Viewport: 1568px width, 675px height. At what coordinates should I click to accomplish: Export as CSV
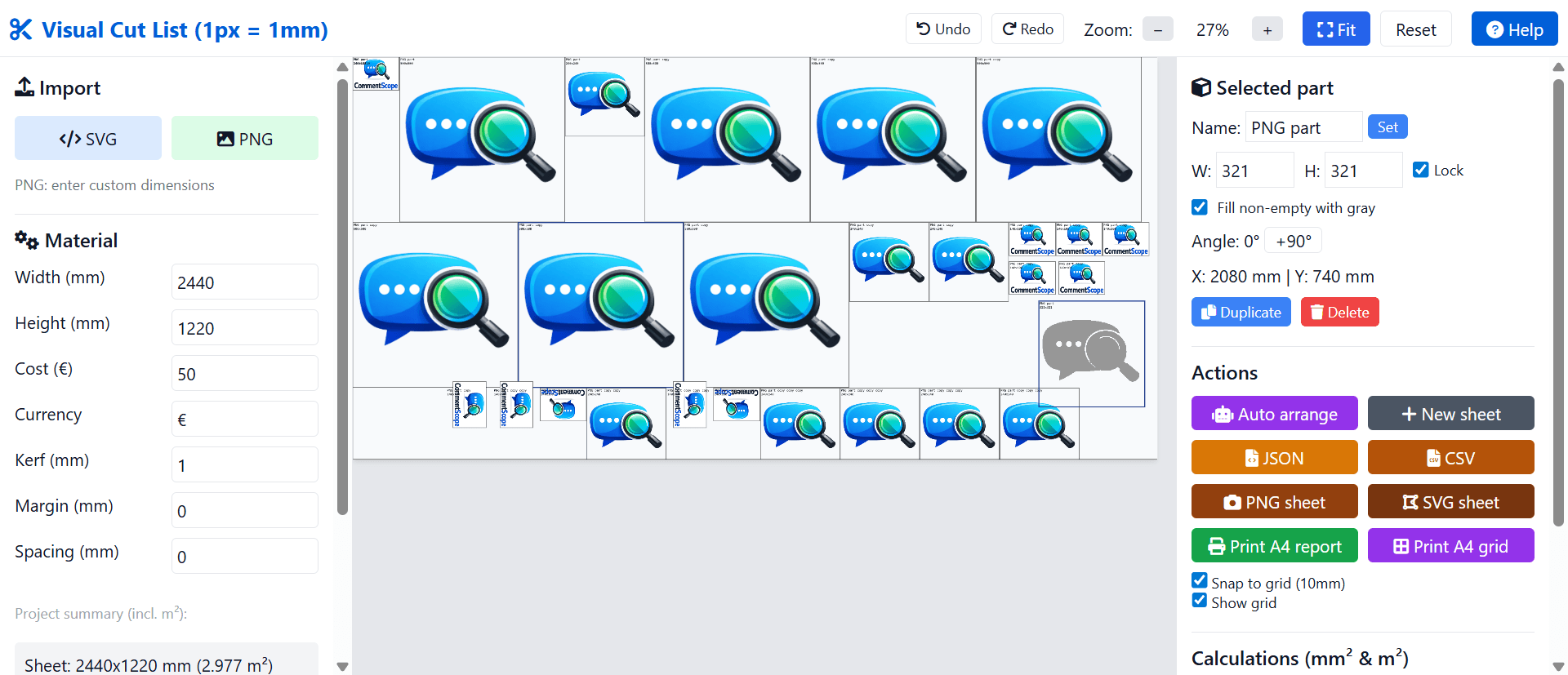pos(1451,458)
